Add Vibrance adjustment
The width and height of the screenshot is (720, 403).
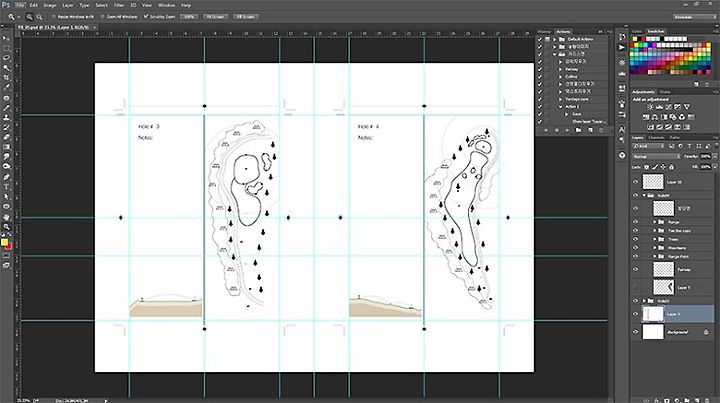pyautogui.click(x=686, y=107)
